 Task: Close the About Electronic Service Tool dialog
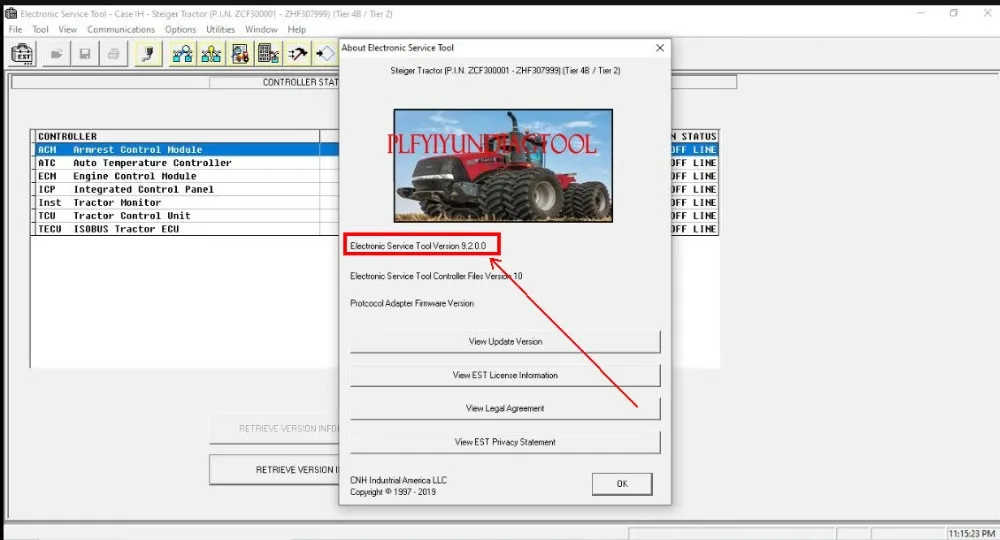[660, 48]
